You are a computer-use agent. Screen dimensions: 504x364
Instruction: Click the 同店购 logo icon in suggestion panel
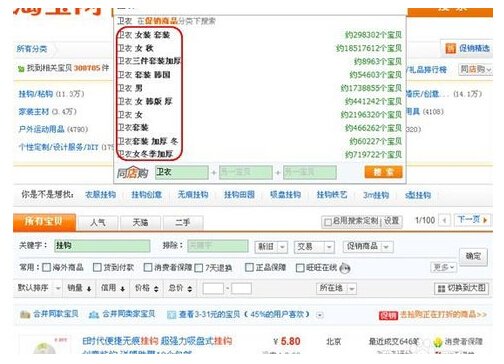tap(132, 173)
